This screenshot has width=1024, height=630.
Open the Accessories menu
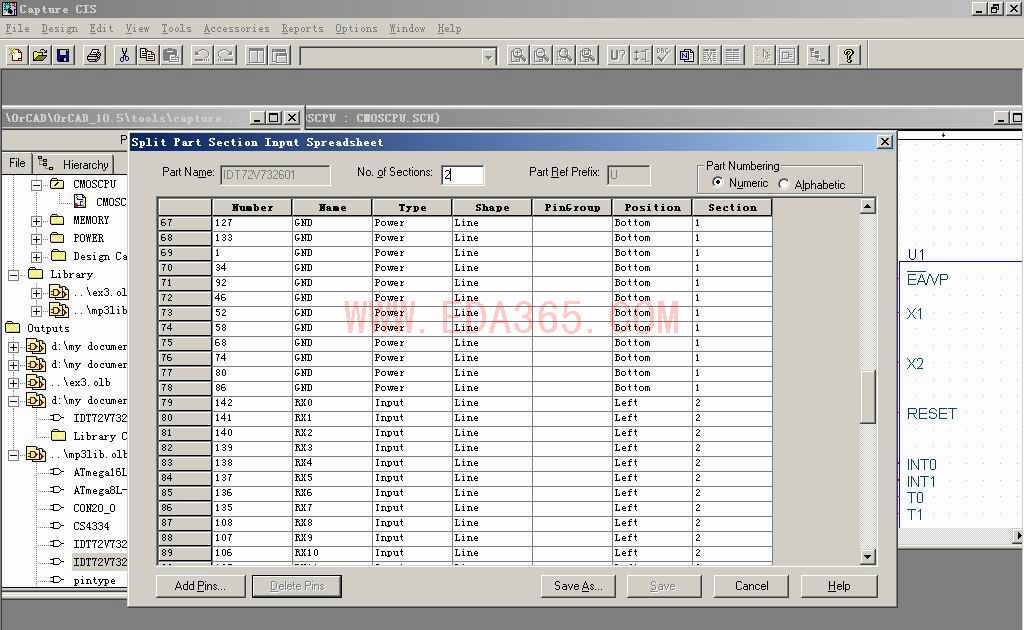tap(236, 29)
